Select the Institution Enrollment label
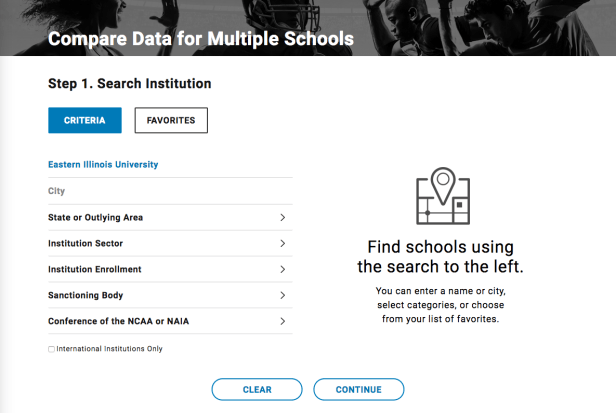Image resolution: width=616 pixels, height=413 pixels. pyautogui.click(x=95, y=269)
